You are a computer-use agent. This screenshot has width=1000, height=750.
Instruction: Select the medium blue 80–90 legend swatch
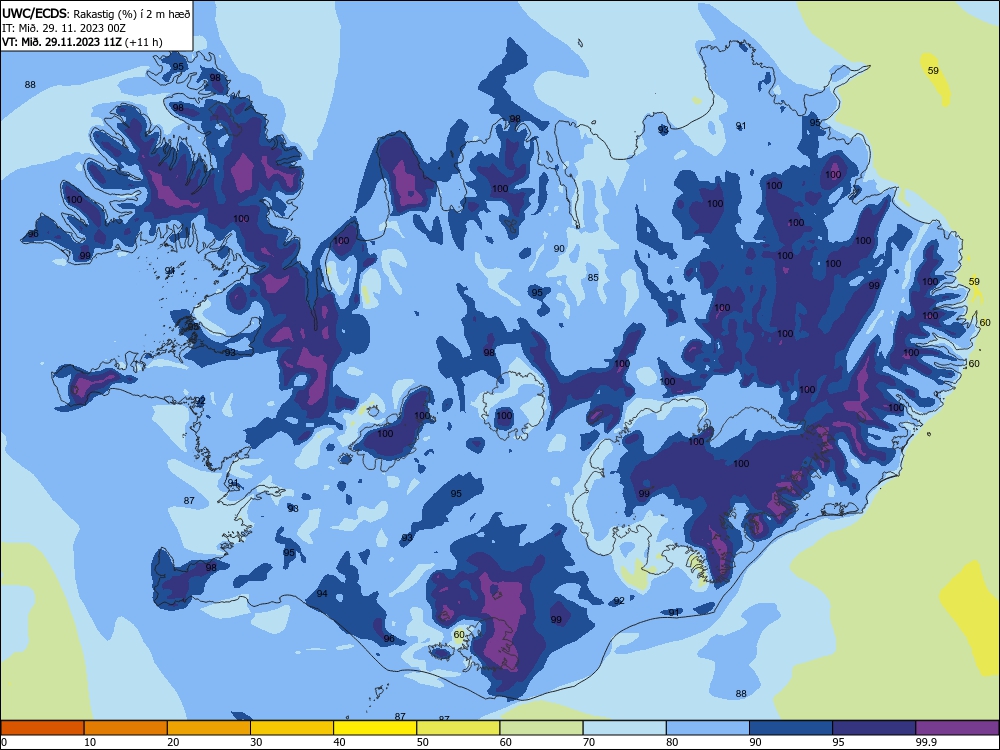point(708,728)
